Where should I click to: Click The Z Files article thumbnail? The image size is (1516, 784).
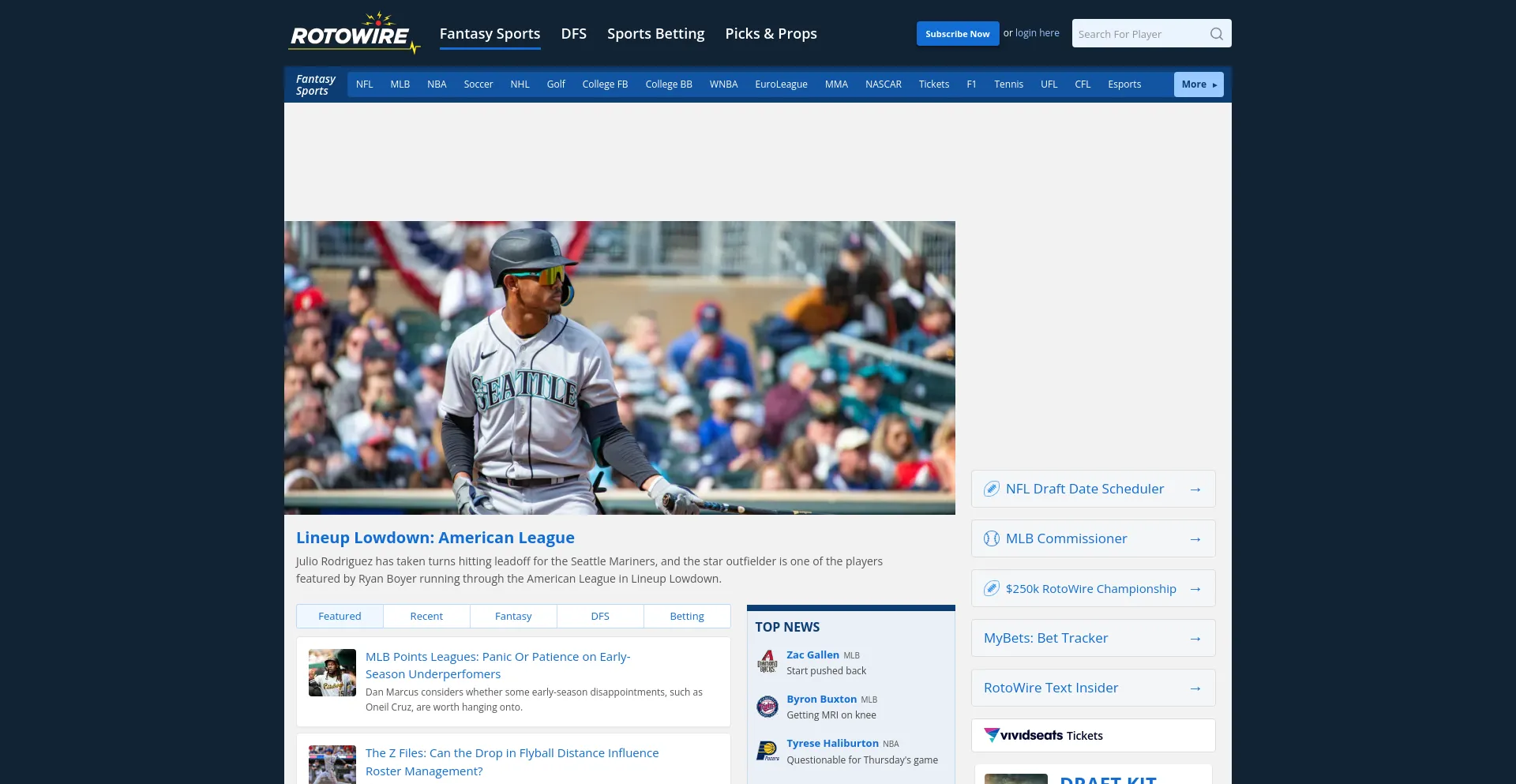click(332, 764)
